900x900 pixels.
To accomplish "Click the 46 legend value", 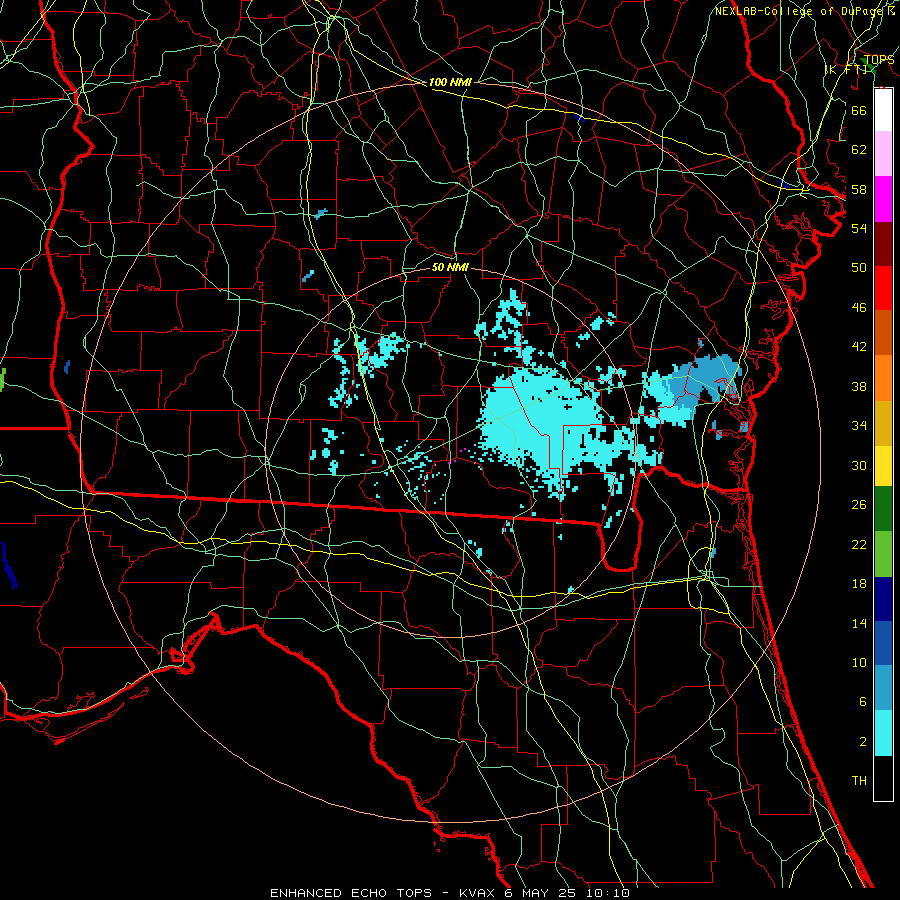I will coord(859,308).
